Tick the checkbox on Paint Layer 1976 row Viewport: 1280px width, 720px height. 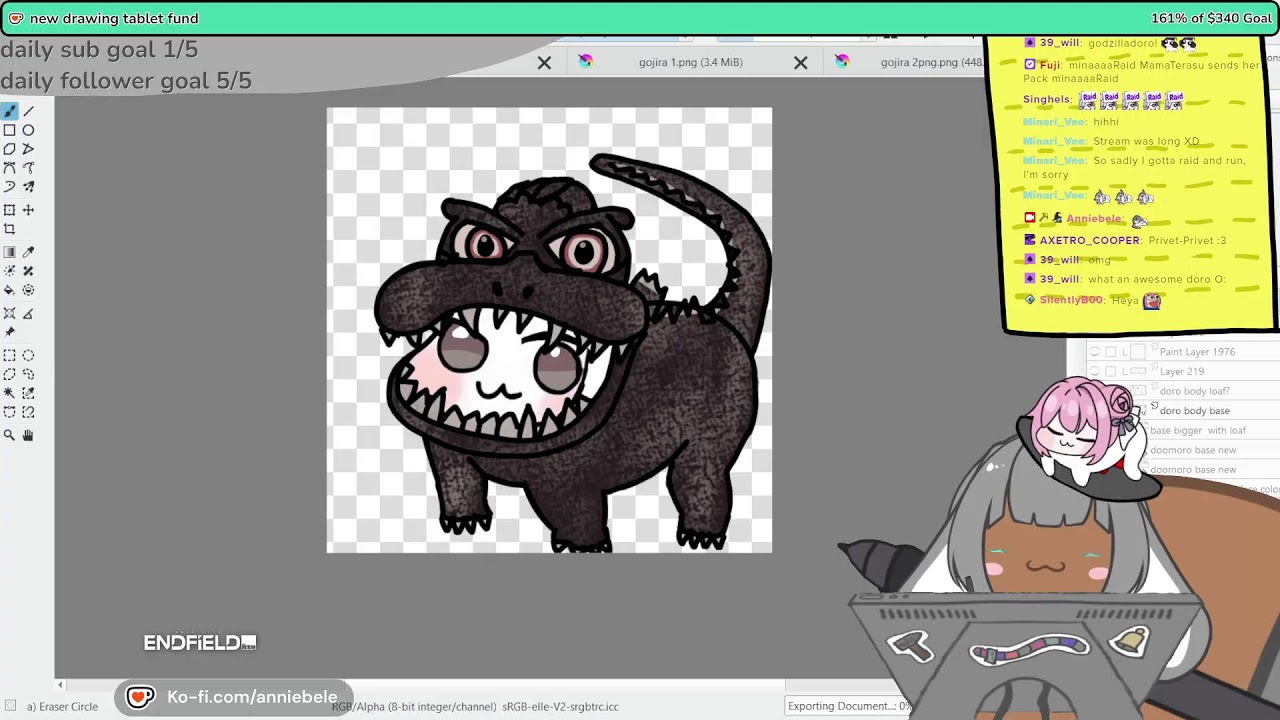1110,352
